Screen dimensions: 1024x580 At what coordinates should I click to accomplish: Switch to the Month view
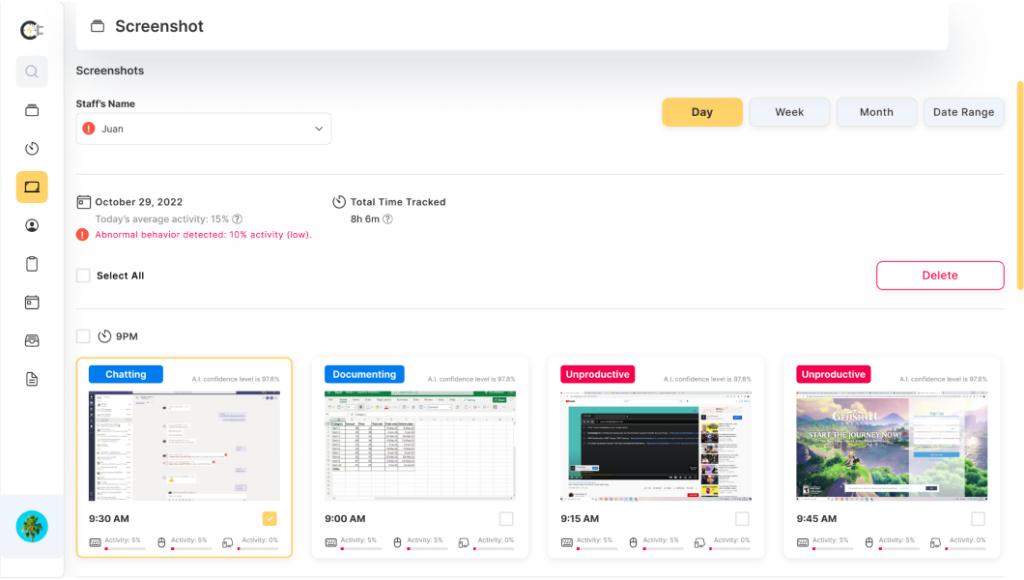click(x=876, y=112)
